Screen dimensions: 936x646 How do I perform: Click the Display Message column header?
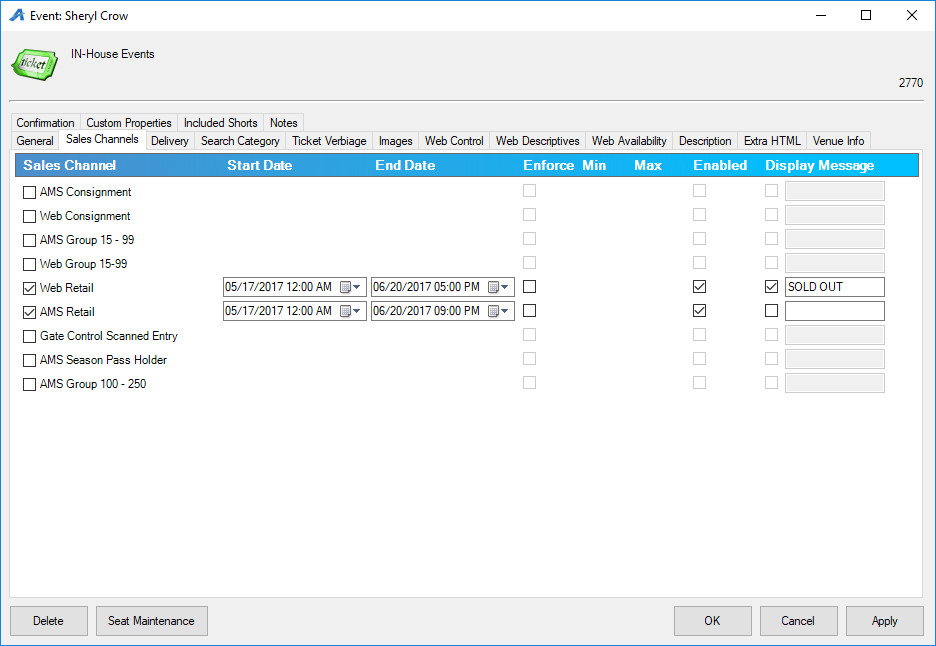click(x=820, y=165)
